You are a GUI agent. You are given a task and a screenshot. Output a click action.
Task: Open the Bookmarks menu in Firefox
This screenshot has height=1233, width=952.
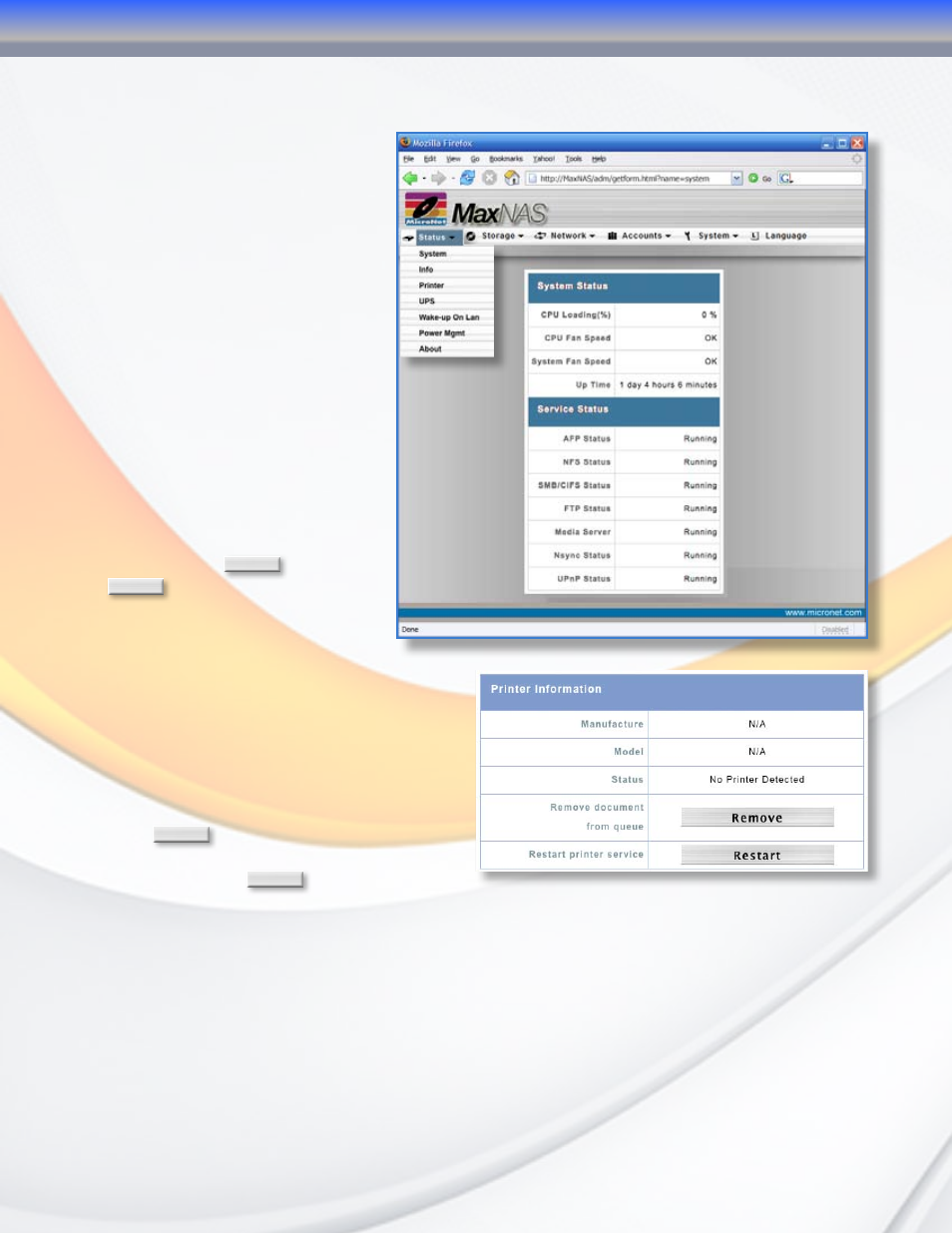click(506, 159)
